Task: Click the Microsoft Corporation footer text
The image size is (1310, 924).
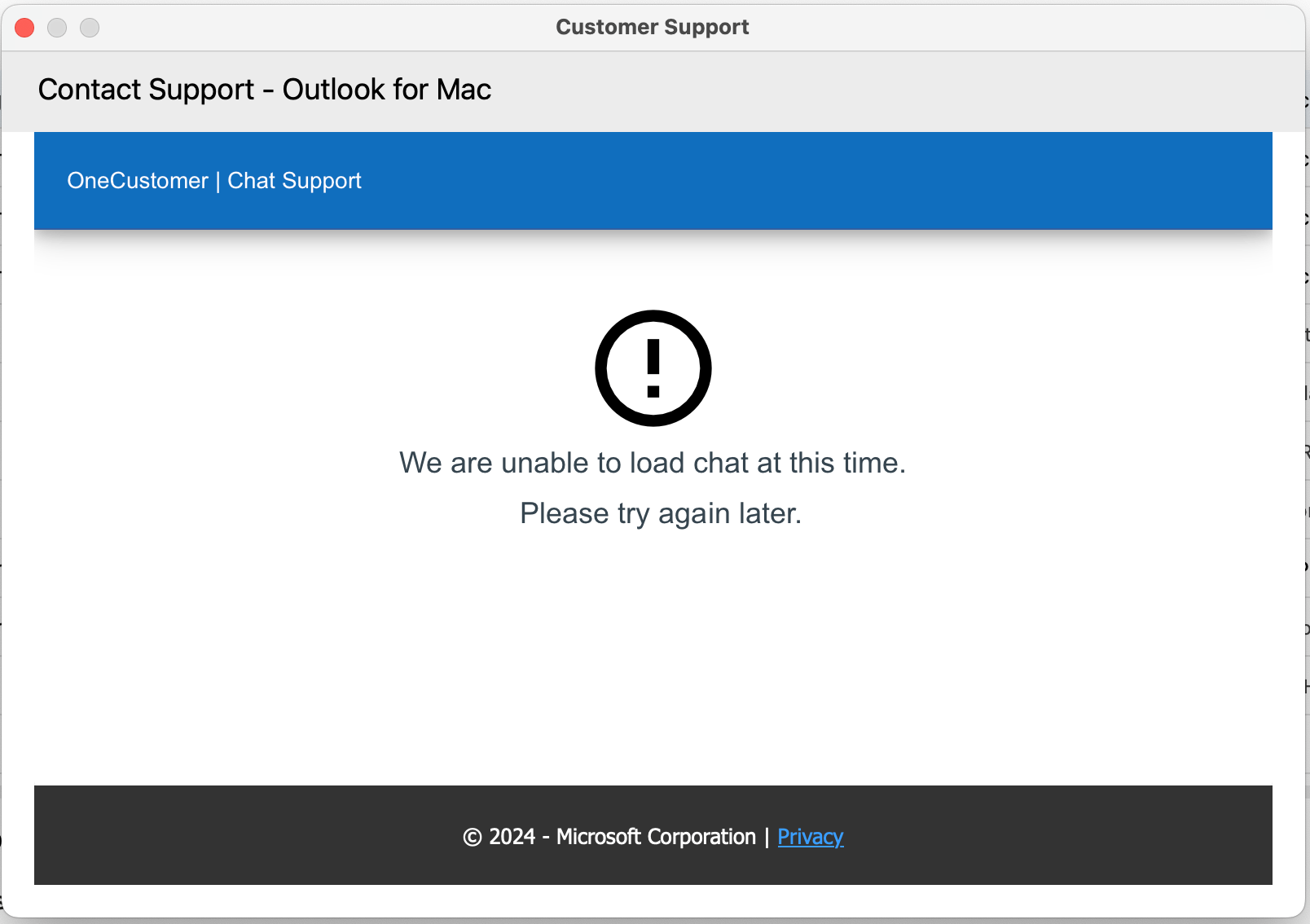Action: (x=655, y=837)
